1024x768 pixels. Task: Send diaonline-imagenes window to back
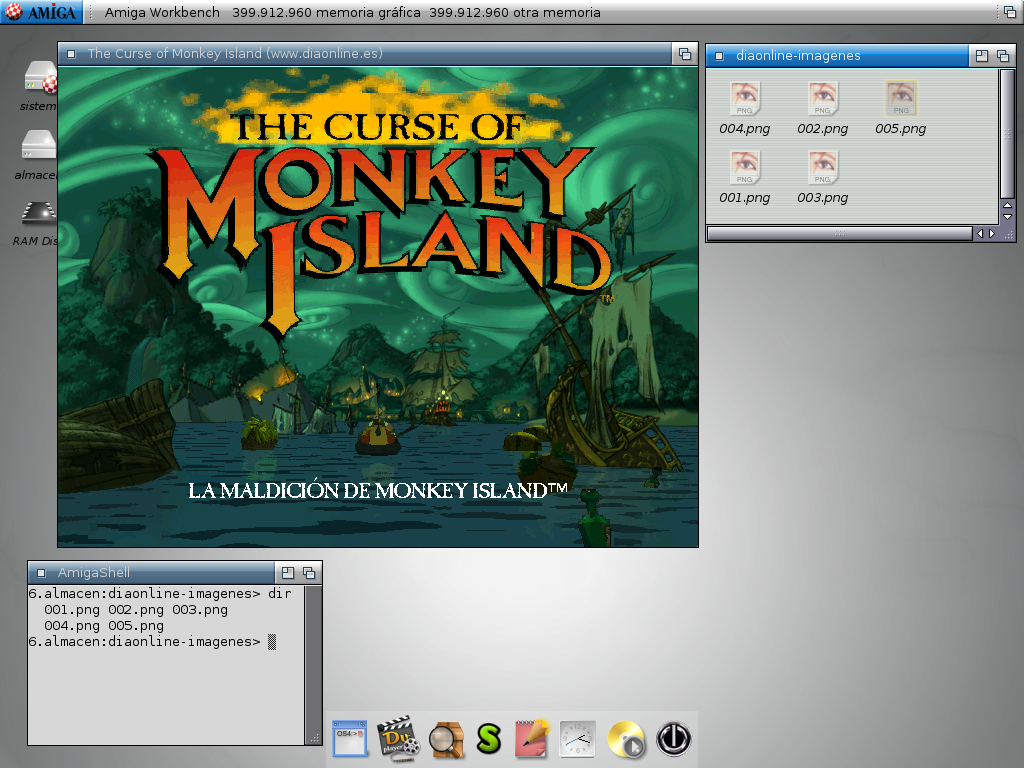click(x=1003, y=56)
